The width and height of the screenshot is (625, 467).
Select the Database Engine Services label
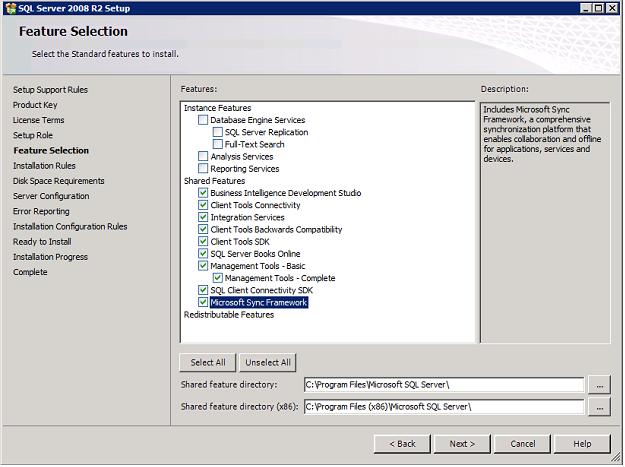click(258, 120)
